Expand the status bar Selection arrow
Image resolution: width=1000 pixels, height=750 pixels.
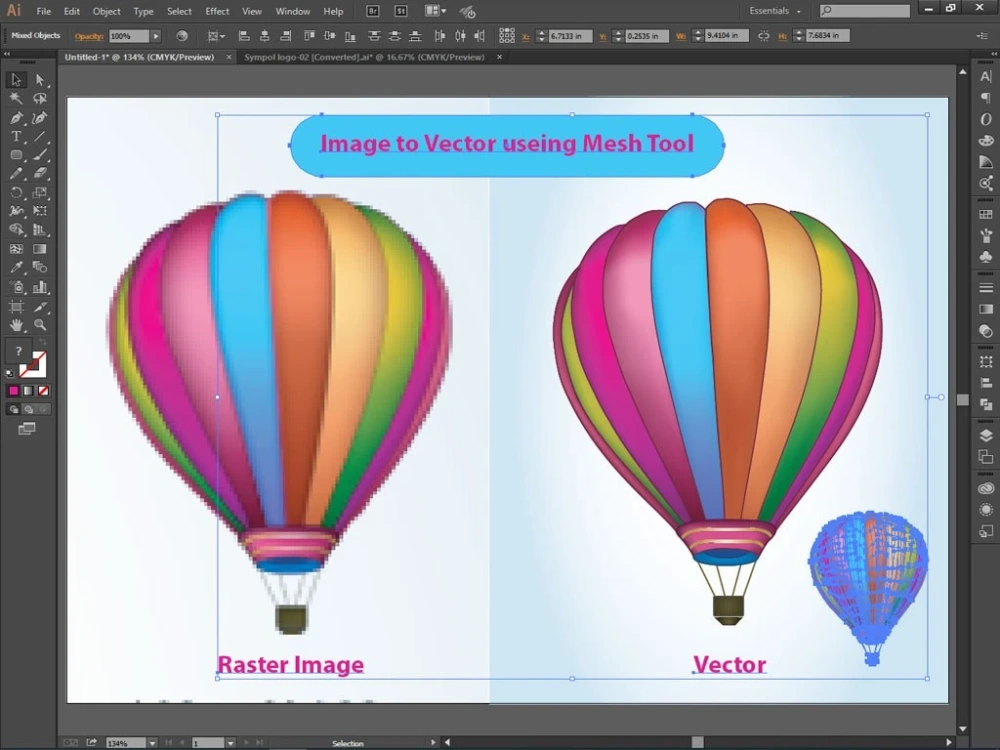coord(433,743)
